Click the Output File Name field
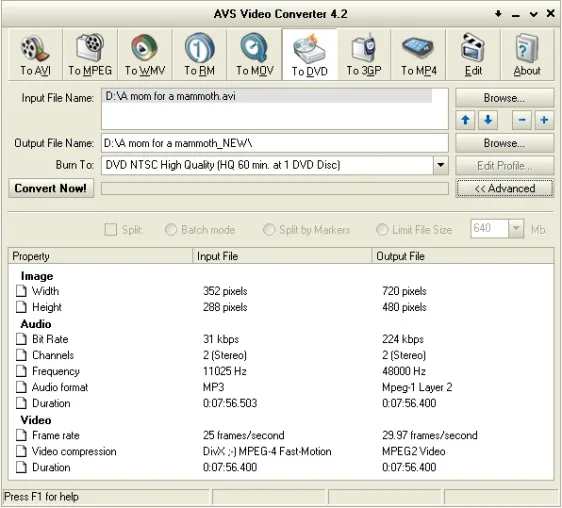The height and width of the screenshot is (508, 562). 275,143
